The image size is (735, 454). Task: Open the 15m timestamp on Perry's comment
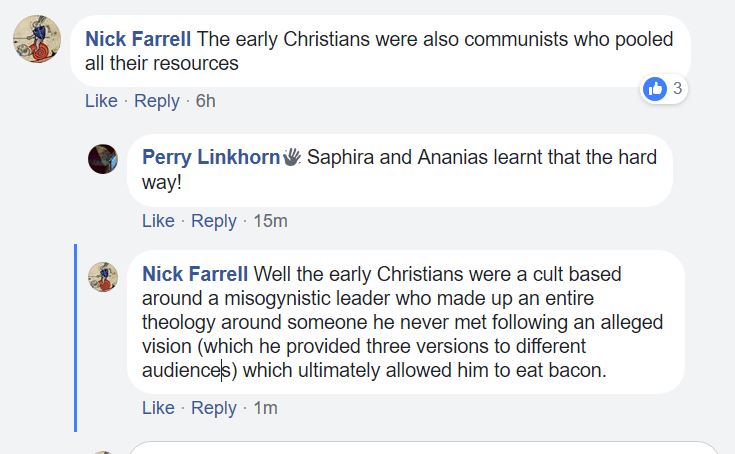click(270, 221)
